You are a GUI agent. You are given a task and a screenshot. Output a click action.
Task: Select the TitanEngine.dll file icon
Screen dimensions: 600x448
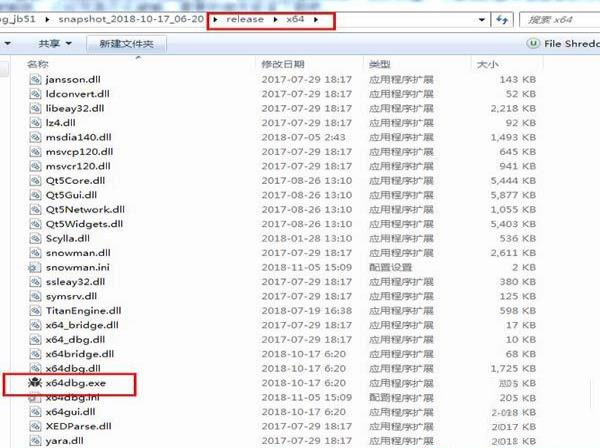coord(35,311)
